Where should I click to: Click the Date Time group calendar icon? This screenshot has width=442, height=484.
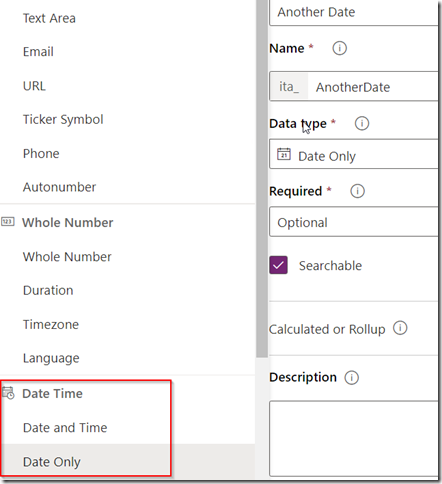coord(8,393)
